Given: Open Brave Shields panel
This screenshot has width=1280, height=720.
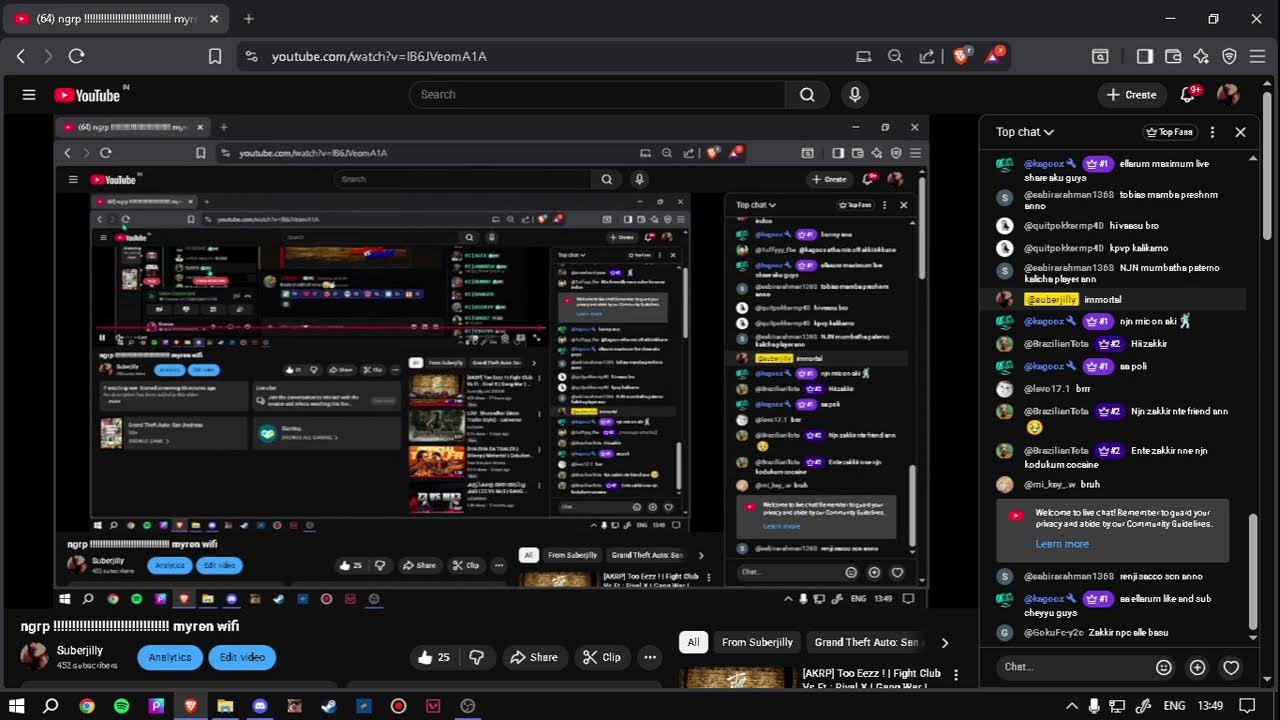Looking at the screenshot, I should (961, 57).
